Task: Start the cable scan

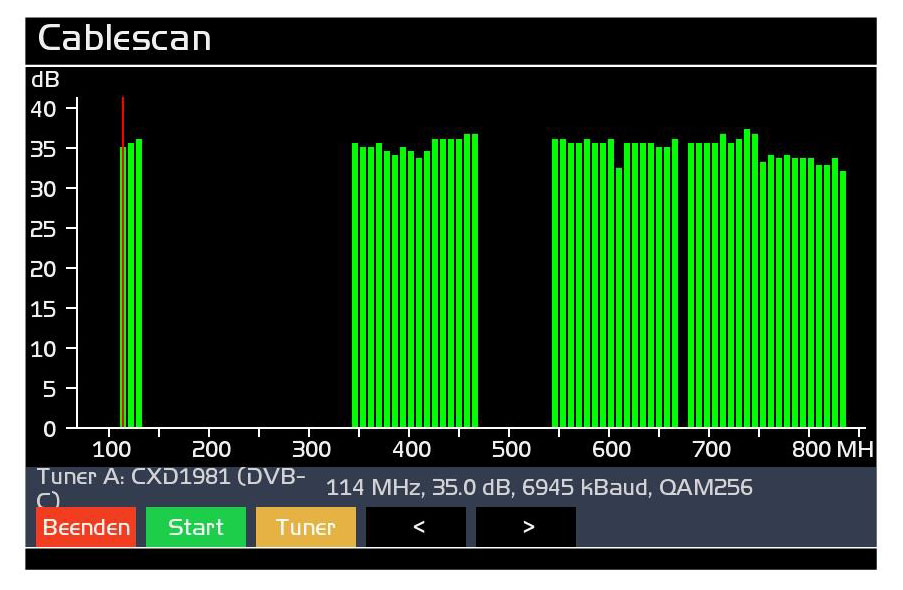Action: [x=195, y=527]
